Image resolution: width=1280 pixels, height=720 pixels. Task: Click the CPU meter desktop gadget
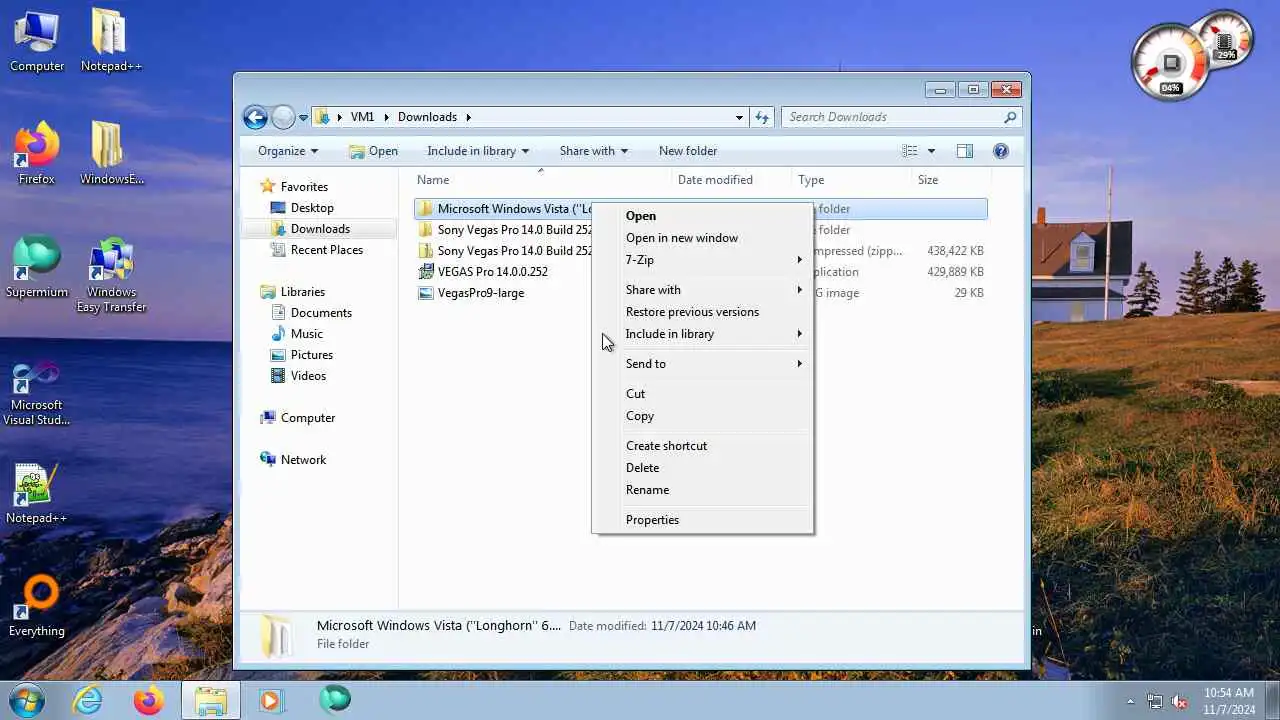pyautogui.click(x=1172, y=62)
